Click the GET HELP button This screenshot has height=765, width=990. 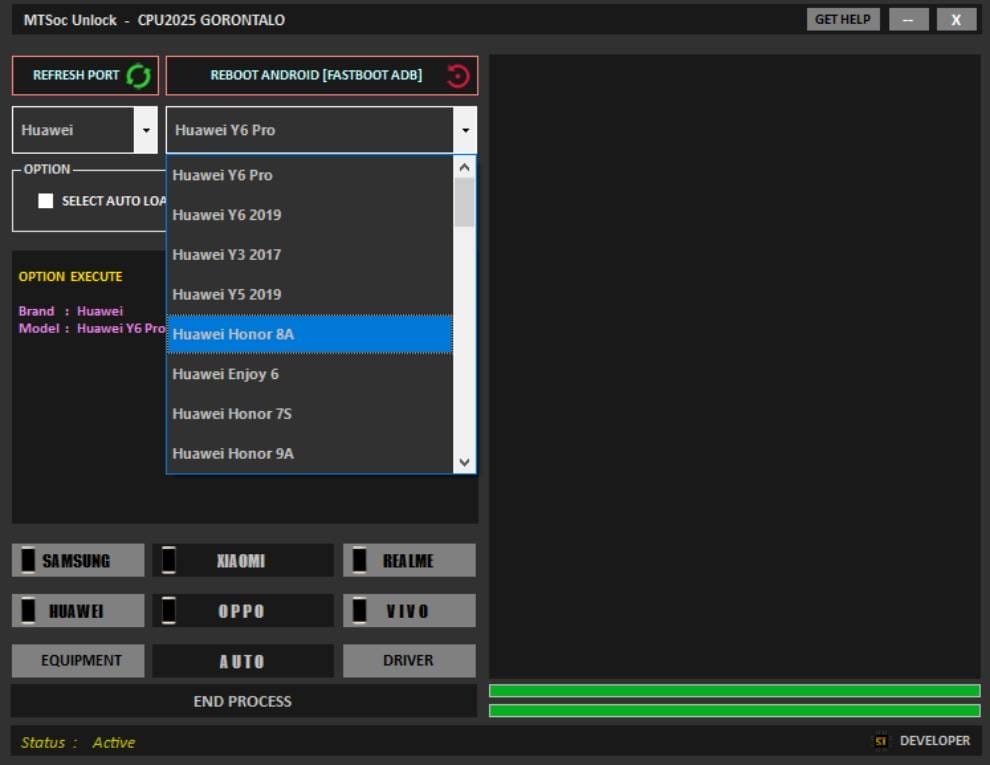click(x=842, y=18)
